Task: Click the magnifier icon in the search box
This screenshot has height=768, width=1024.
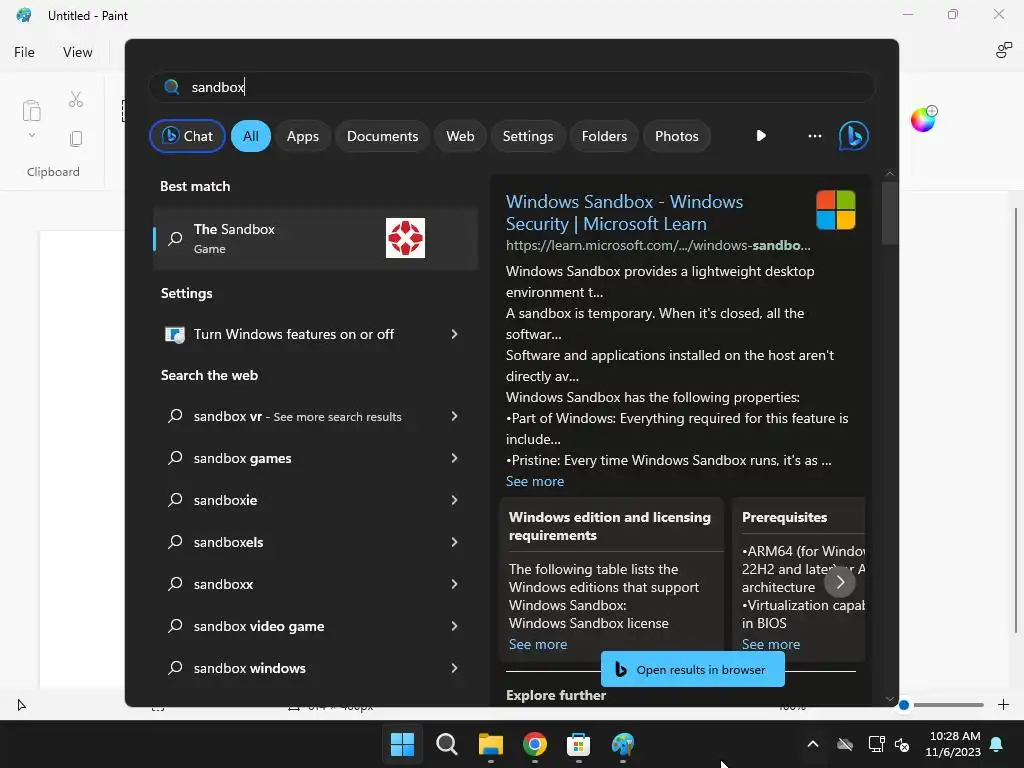Action: coord(172,87)
